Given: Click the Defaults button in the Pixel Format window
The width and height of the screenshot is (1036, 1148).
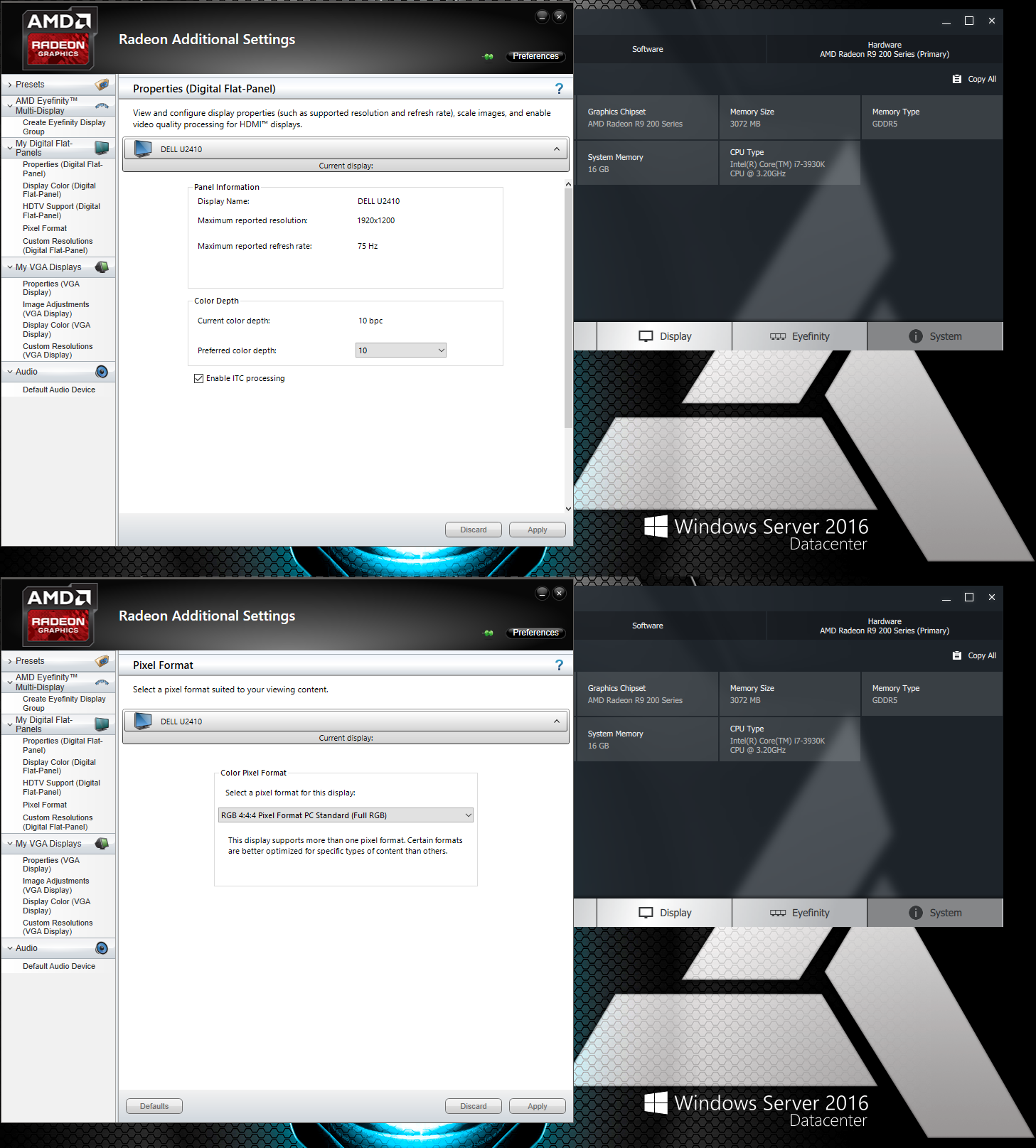Looking at the screenshot, I should [154, 1106].
